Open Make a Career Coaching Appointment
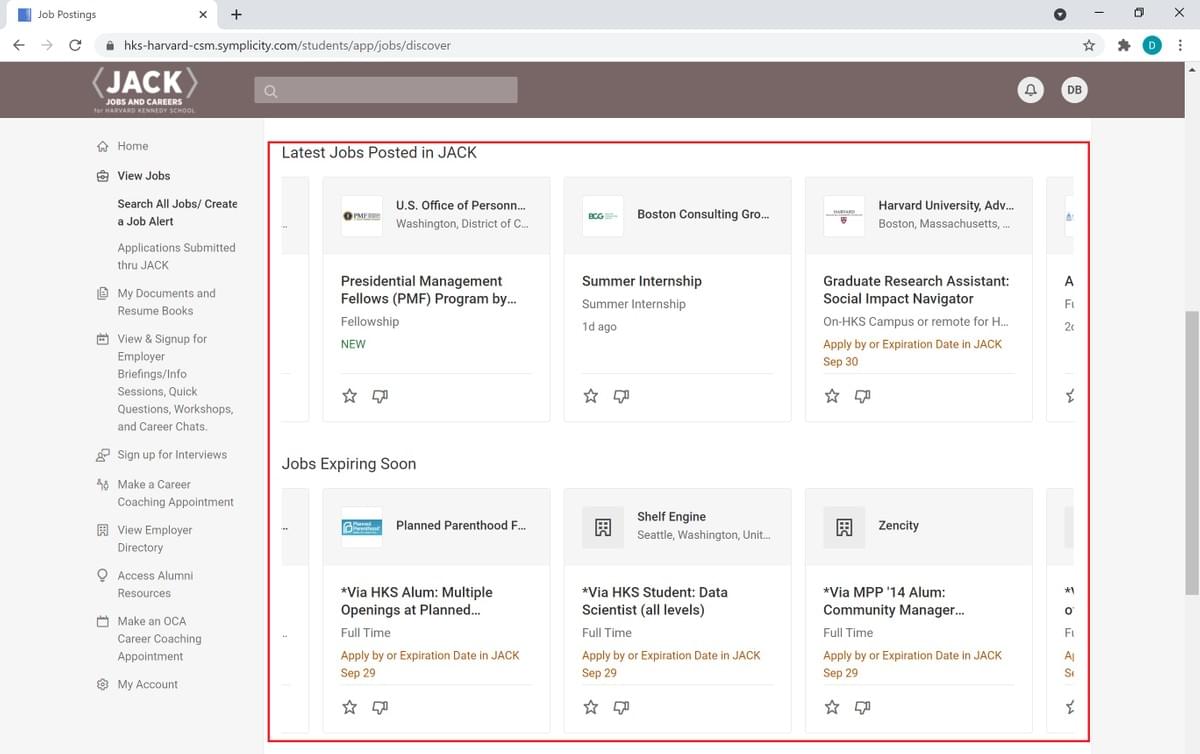The width and height of the screenshot is (1200, 754). (x=175, y=493)
